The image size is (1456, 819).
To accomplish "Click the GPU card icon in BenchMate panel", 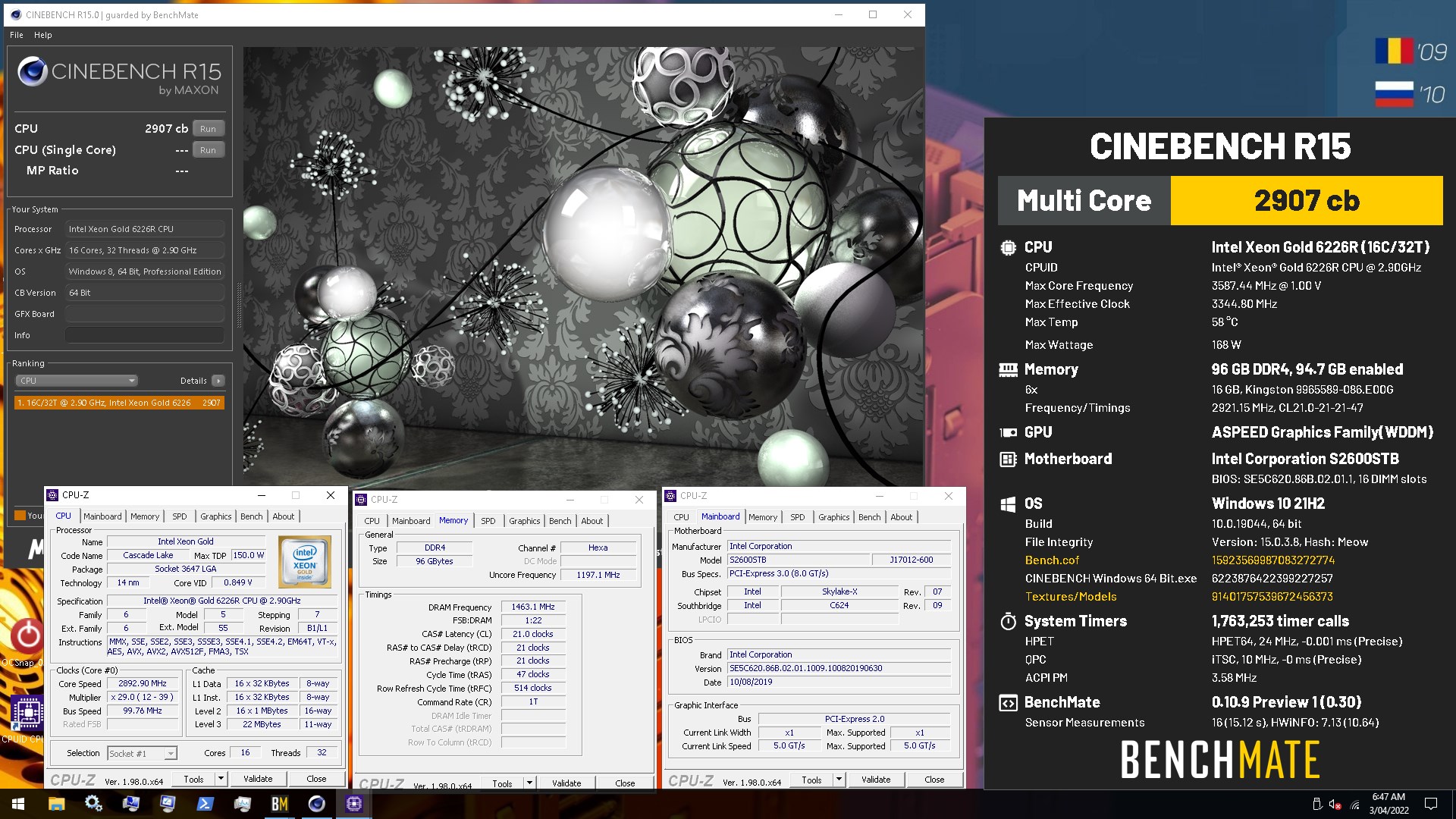I will tap(1008, 432).
